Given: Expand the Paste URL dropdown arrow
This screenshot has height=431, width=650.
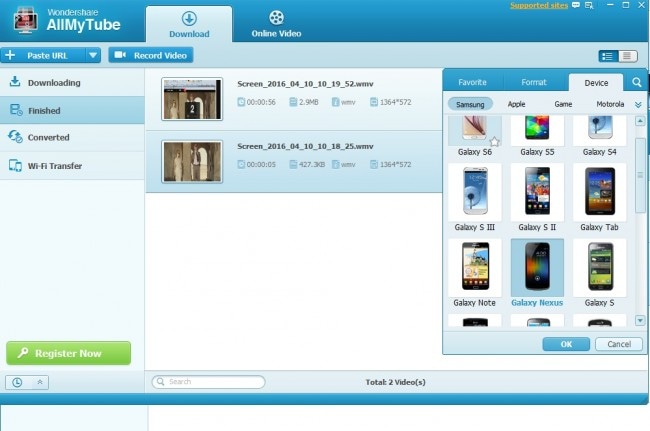Looking at the screenshot, I should pos(93,55).
